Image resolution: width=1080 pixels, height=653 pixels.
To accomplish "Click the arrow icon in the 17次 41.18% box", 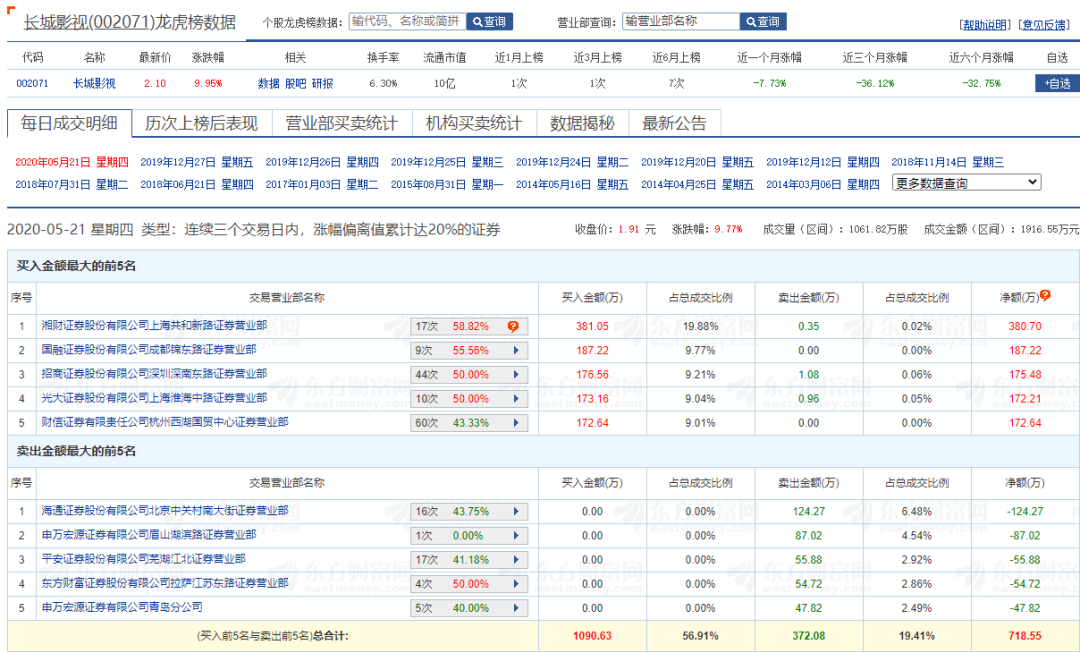I will click(x=516, y=560).
